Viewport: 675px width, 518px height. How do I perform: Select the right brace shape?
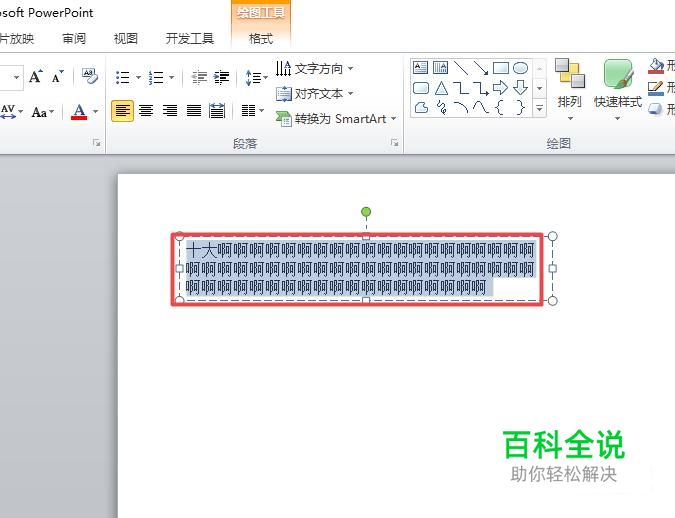tap(520, 107)
